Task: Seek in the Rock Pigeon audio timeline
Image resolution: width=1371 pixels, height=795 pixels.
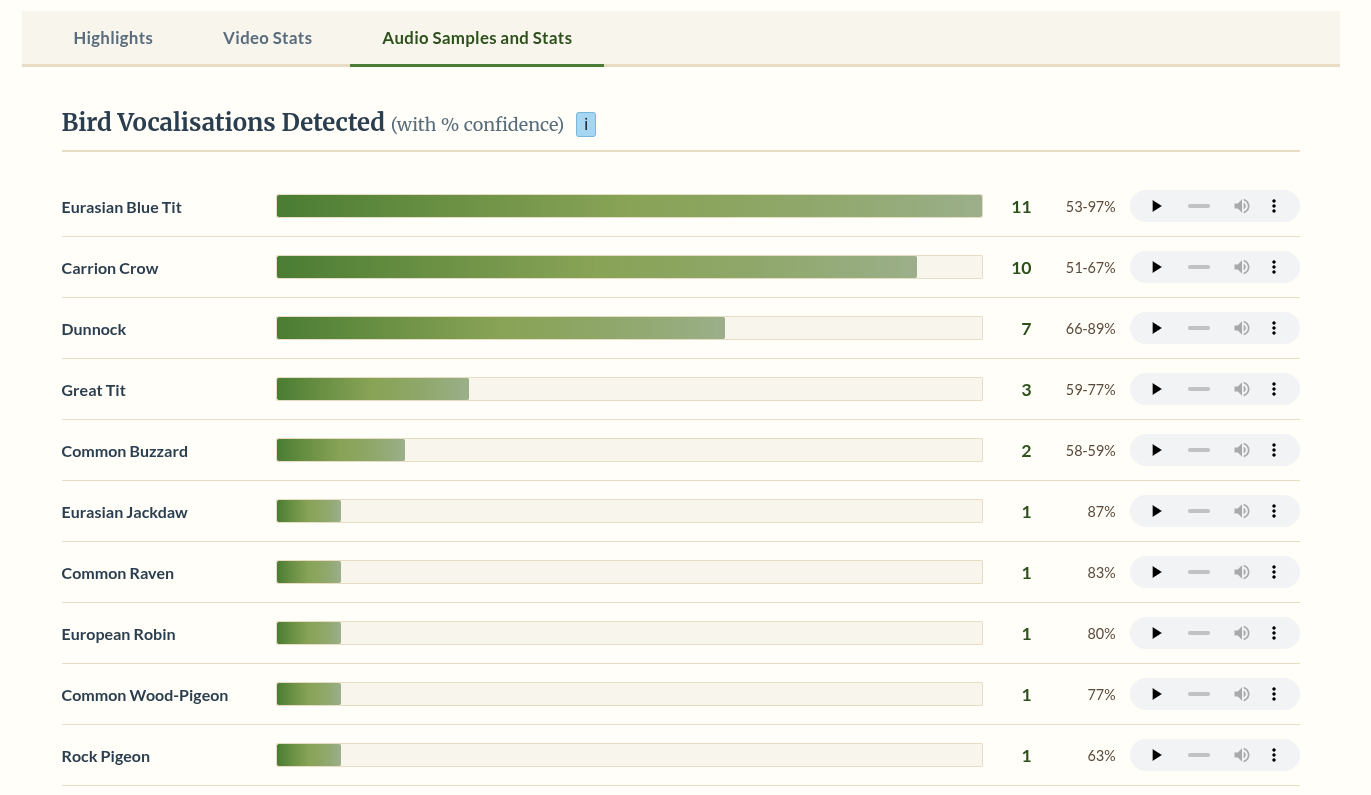Action: click(x=1199, y=755)
